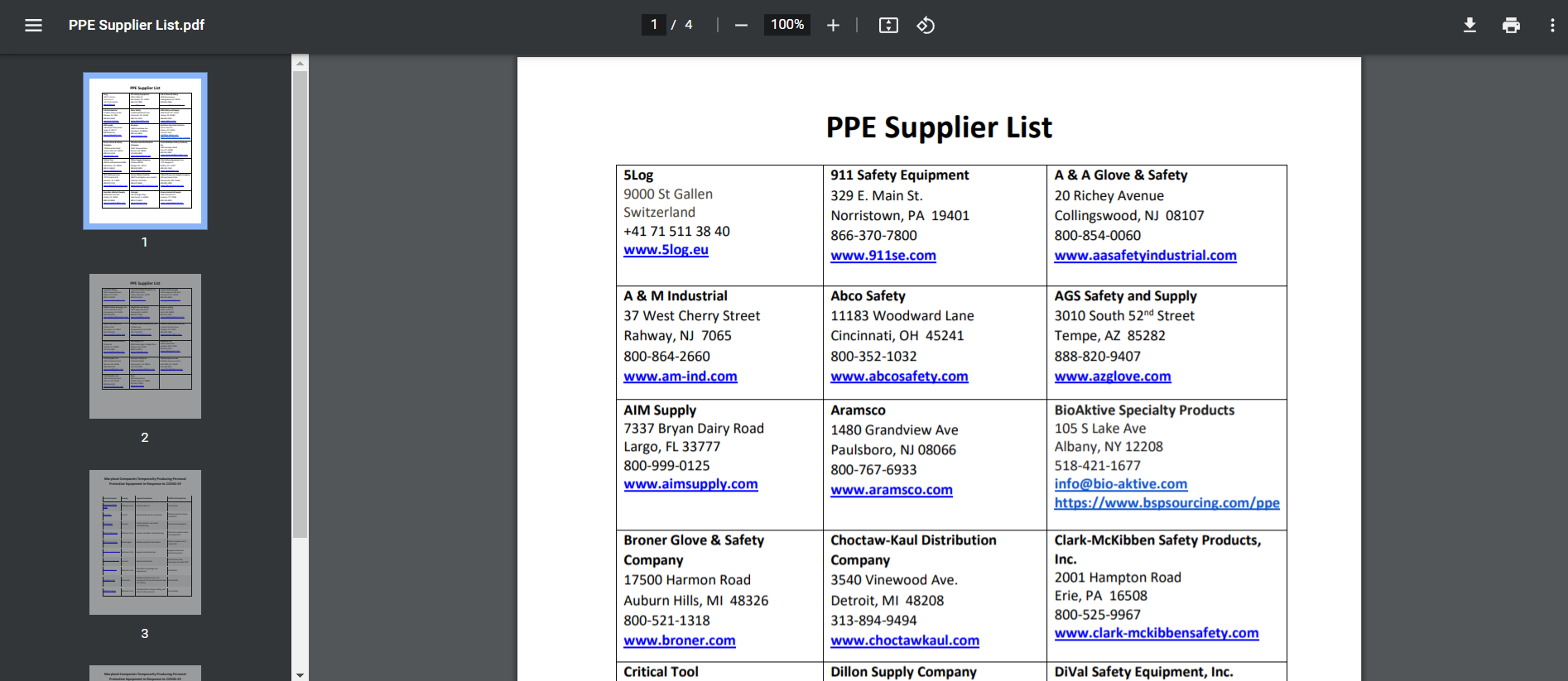Viewport: 1568px width, 681px height.
Task: Click the Dillon Supply Company name
Action: click(x=903, y=672)
